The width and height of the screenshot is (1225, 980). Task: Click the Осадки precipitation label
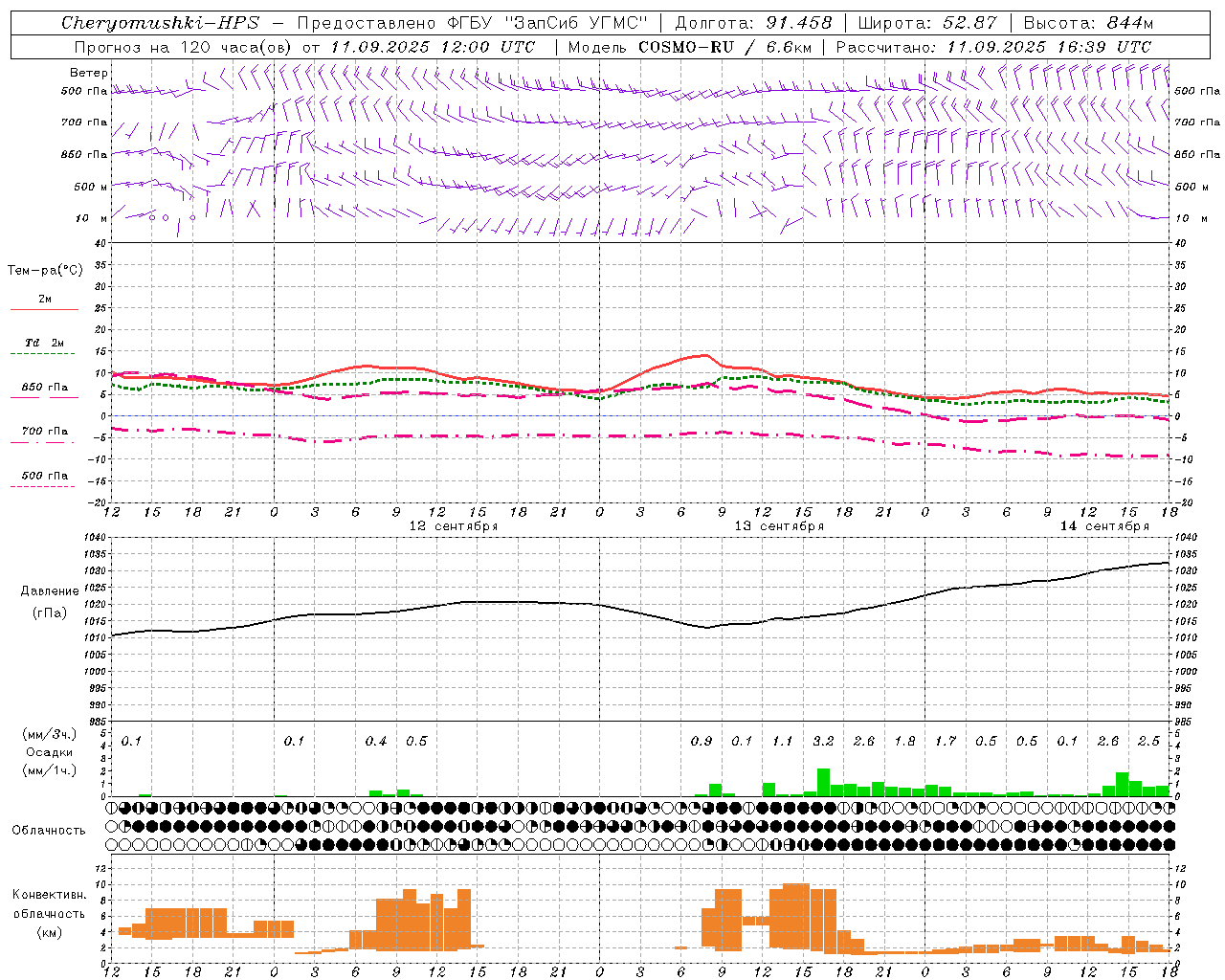(49, 752)
